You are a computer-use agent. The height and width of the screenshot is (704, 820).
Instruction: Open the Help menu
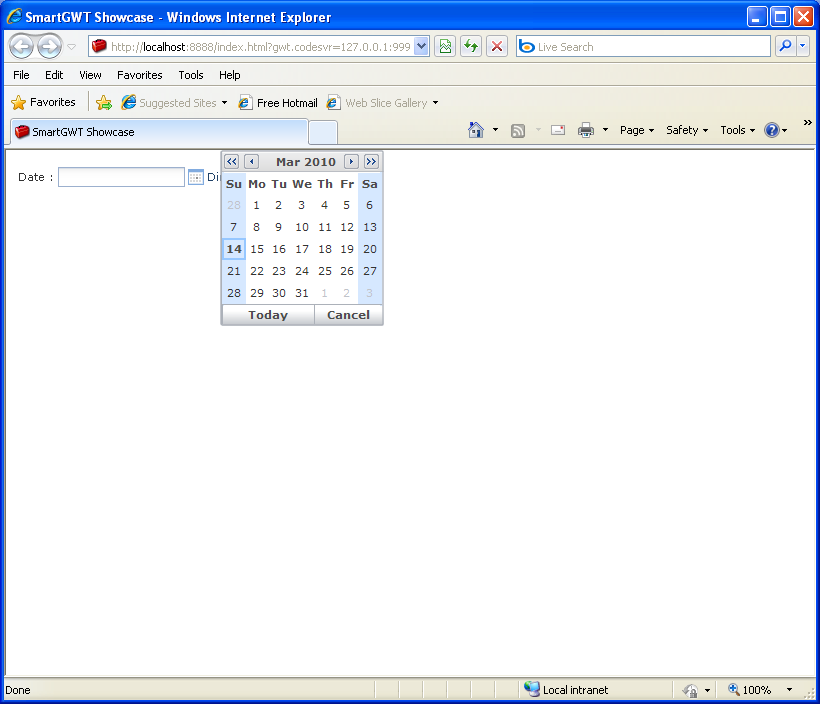pos(230,75)
